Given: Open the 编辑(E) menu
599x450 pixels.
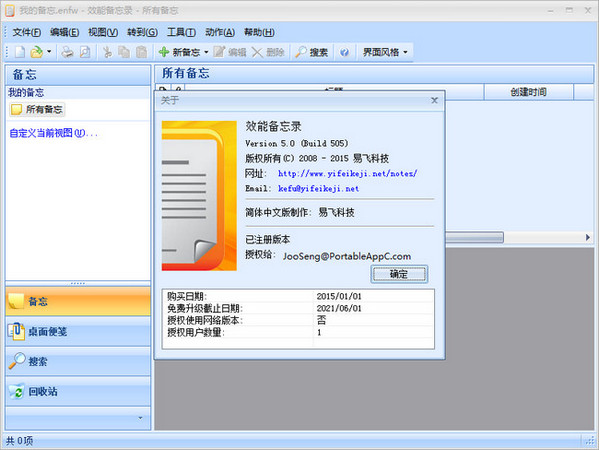Looking at the screenshot, I should (x=65, y=32).
